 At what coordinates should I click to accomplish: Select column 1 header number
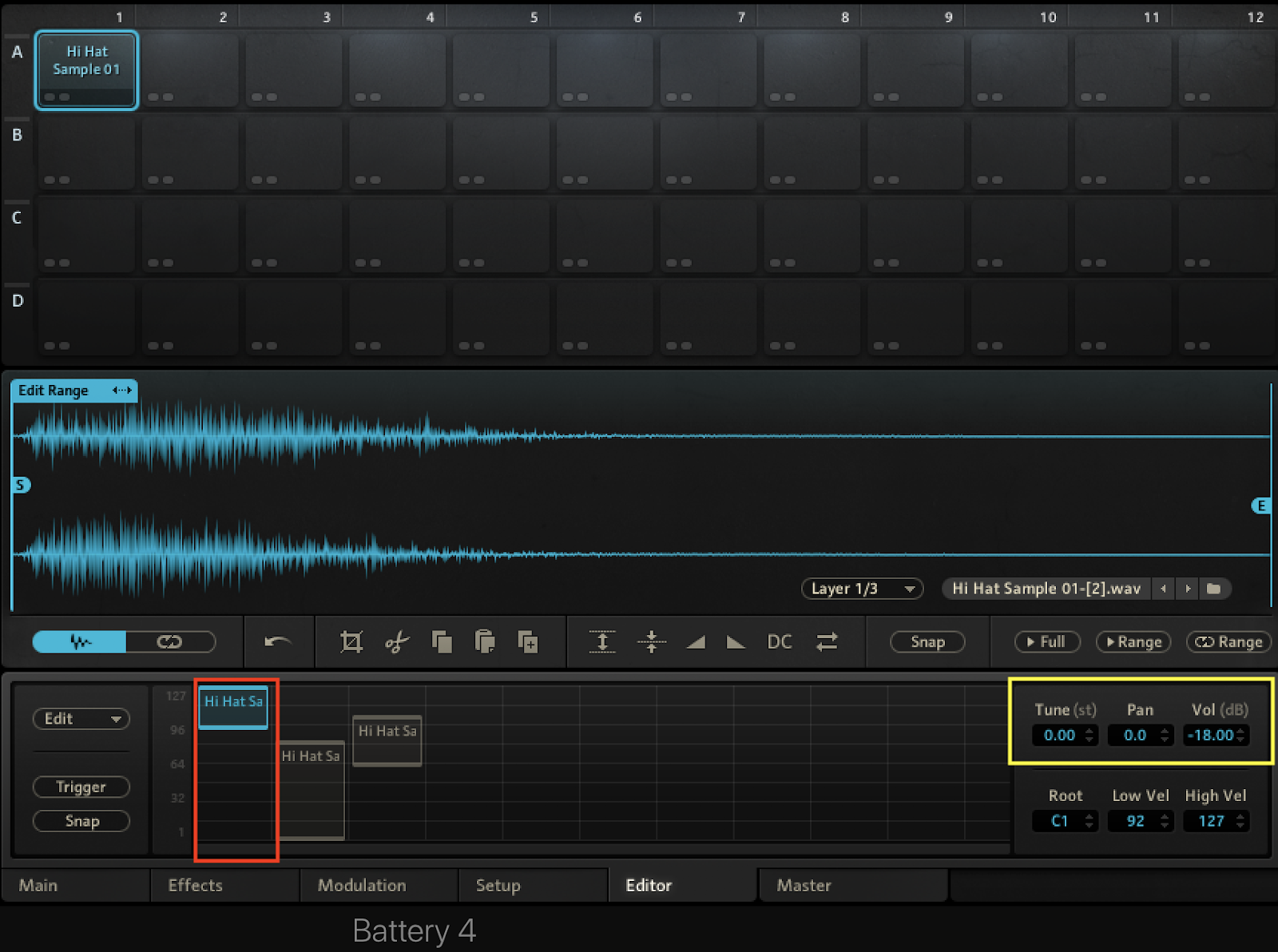(119, 17)
